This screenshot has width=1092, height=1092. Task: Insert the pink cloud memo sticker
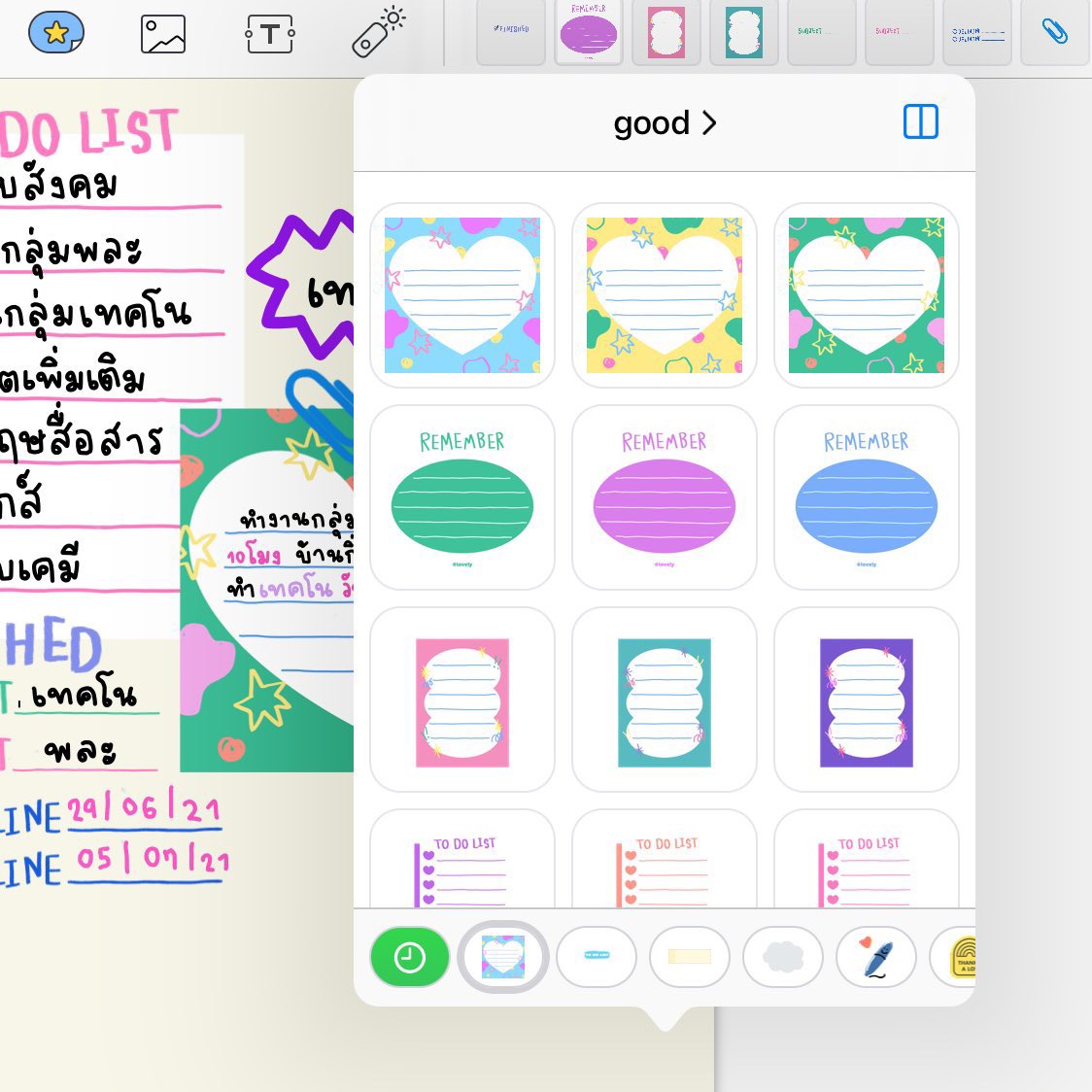[462, 700]
